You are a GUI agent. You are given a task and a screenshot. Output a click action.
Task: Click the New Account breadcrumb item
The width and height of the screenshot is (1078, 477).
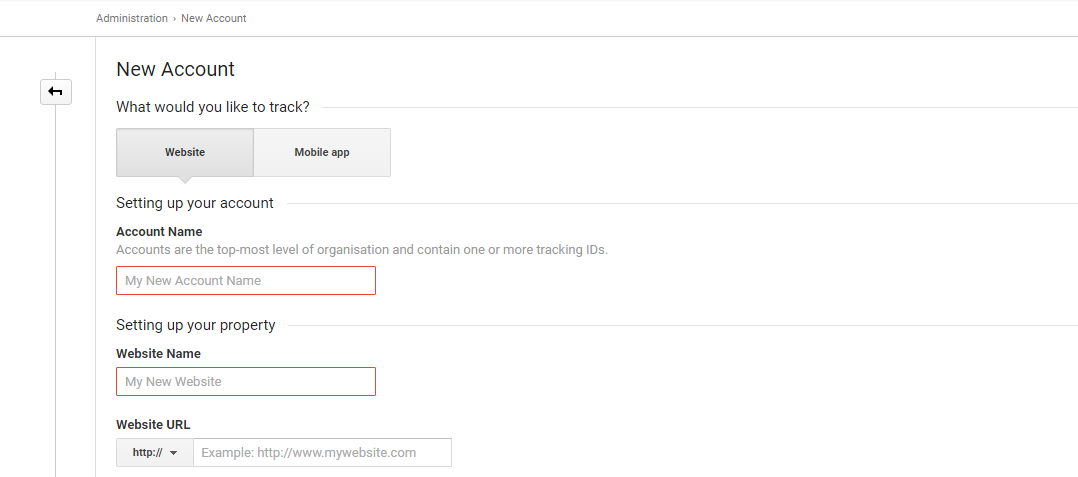pos(213,18)
